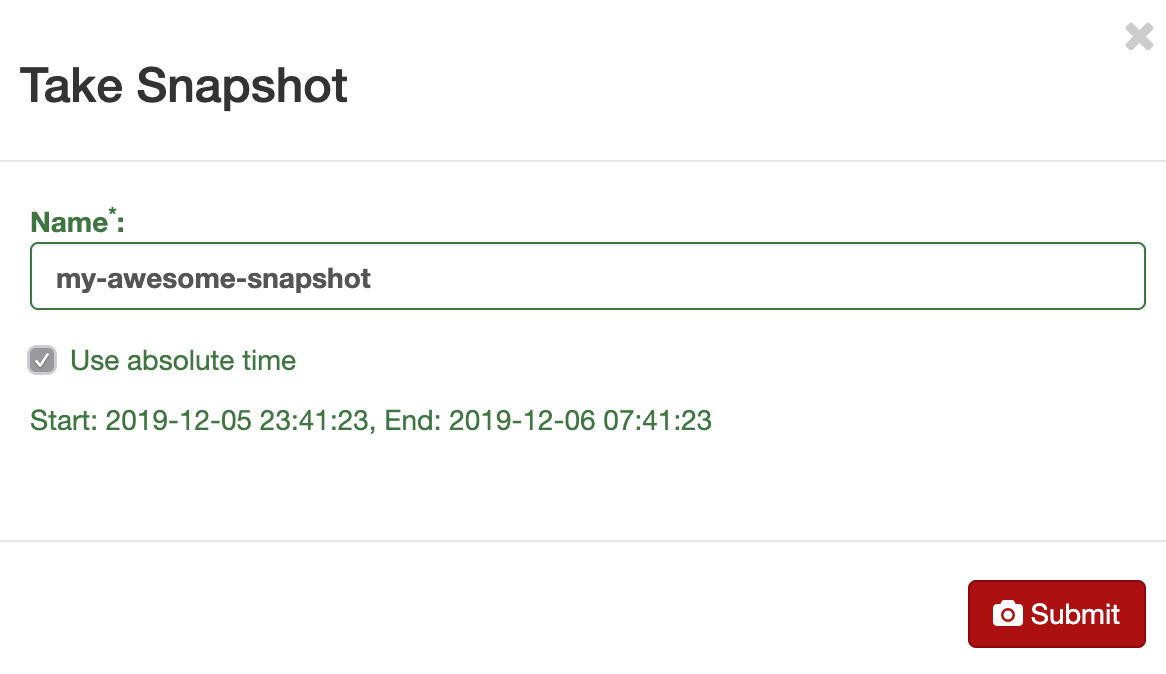This screenshot has width=1166, height=674.
Task: Click the "Name" field label
Action: pos(68,223)
